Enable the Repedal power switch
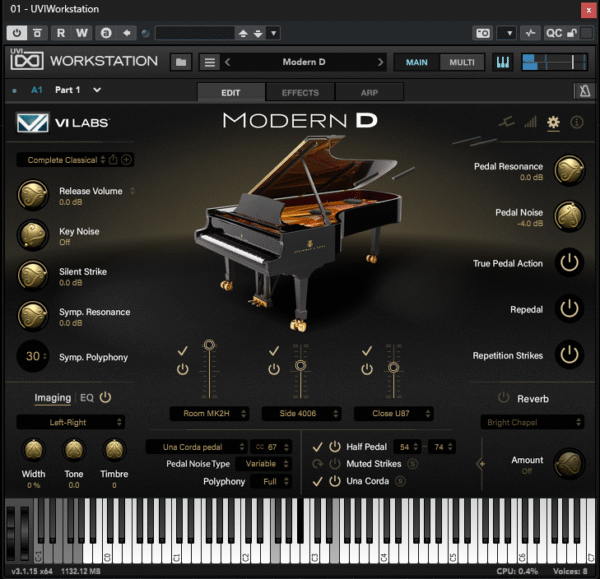Image resolution: width=600 pixels, height=579 pixels. pyautogui.click(x=569, y=309)
